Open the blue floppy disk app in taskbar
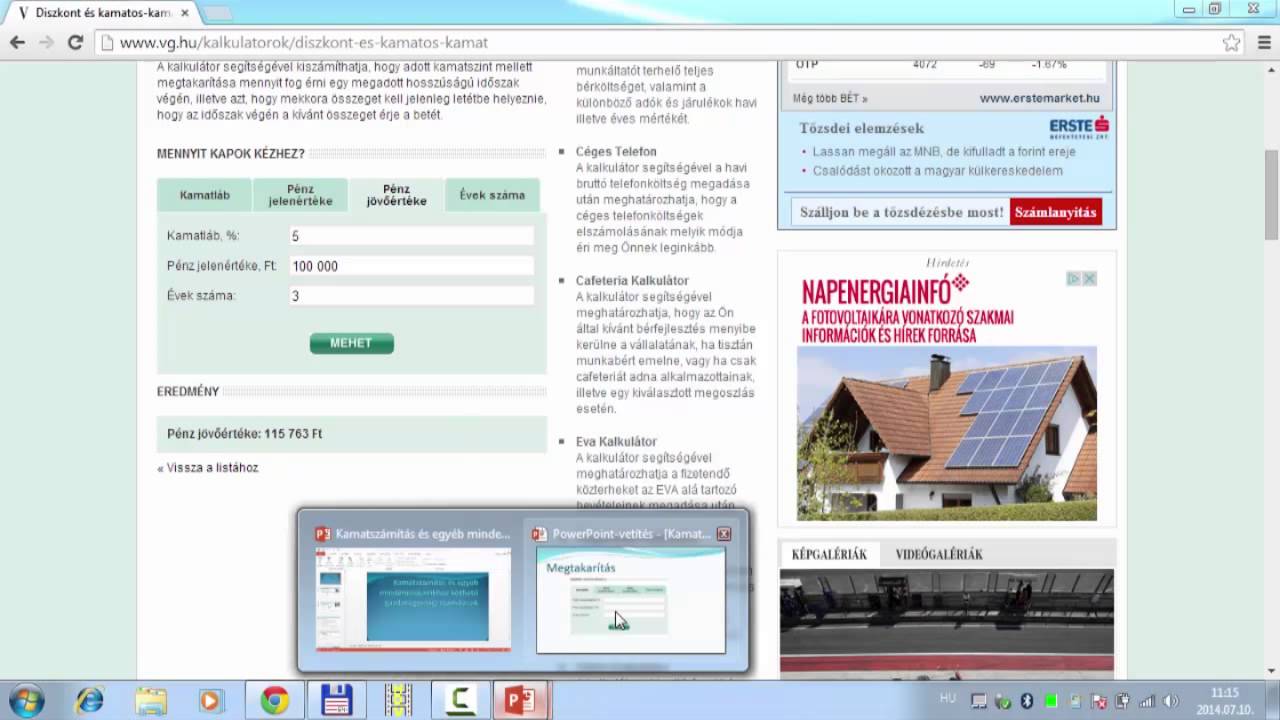 tap(337, 700)
